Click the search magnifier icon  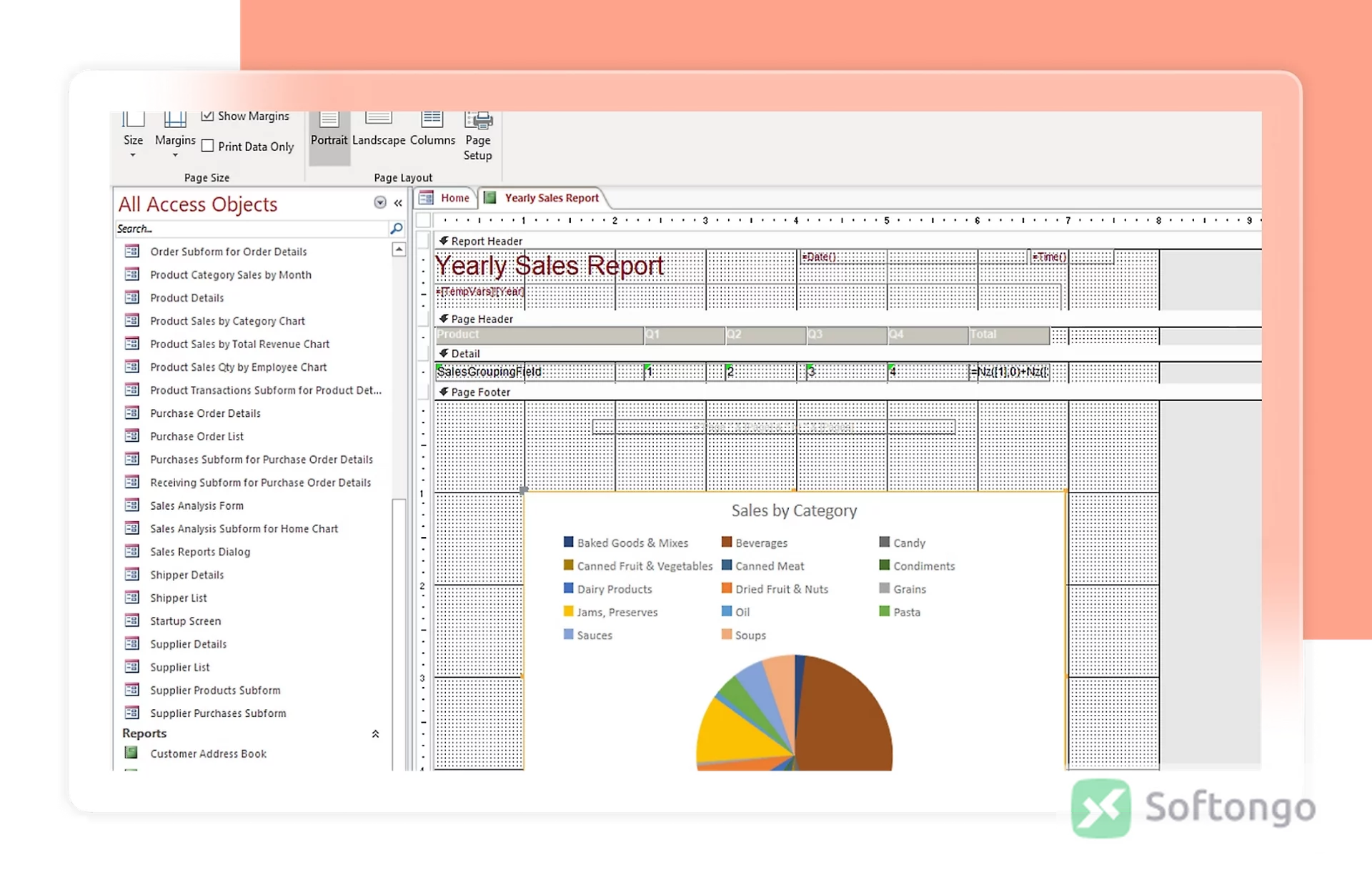point(397,229)
